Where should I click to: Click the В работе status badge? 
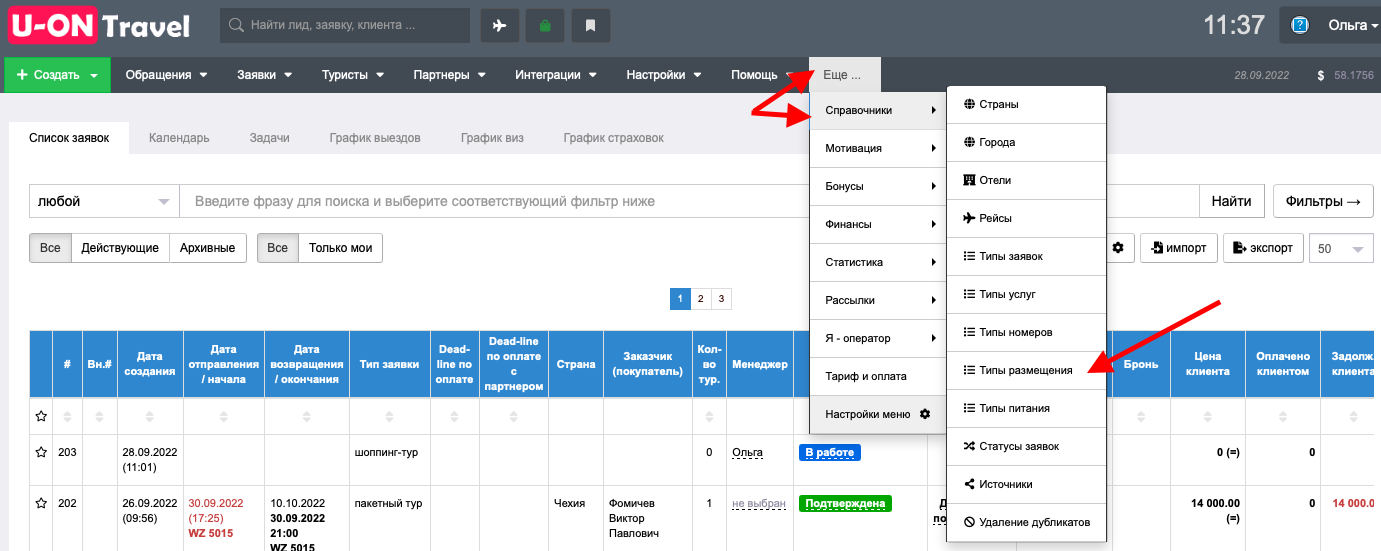click(x=829, y=453)
